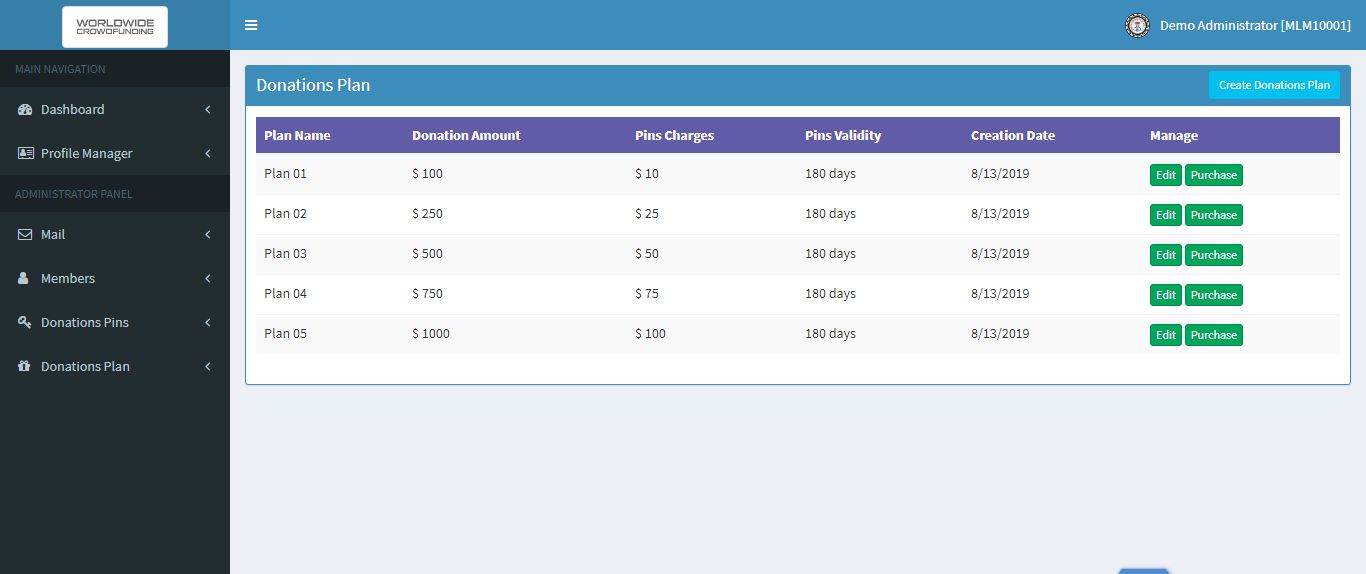Edit Plan 03
This screenshot has height=574, width=1366.
(x=1166, y=255)
